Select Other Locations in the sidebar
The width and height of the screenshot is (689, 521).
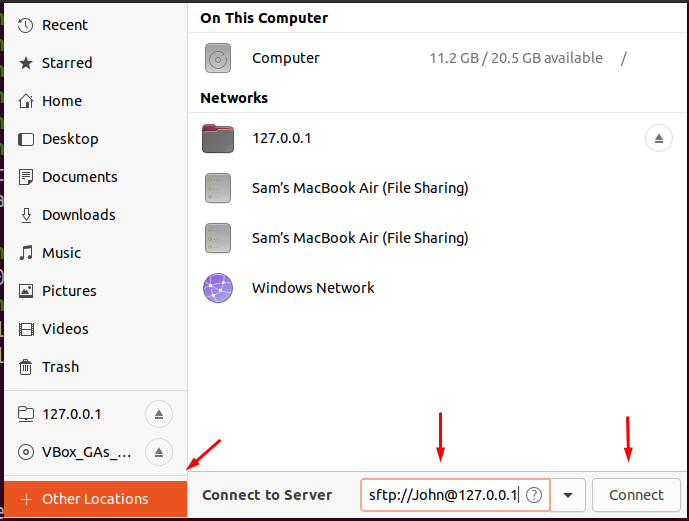95,499
